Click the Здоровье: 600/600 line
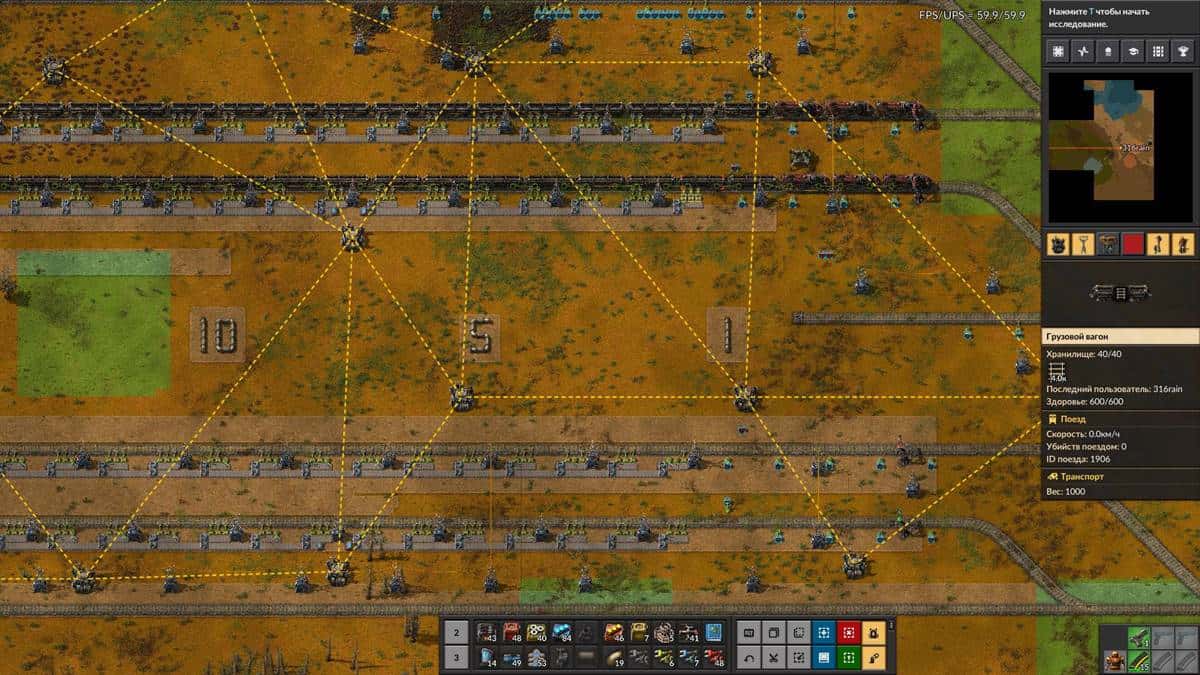1200x675 pixels. pyautogui.click(x=1086, y=401)
